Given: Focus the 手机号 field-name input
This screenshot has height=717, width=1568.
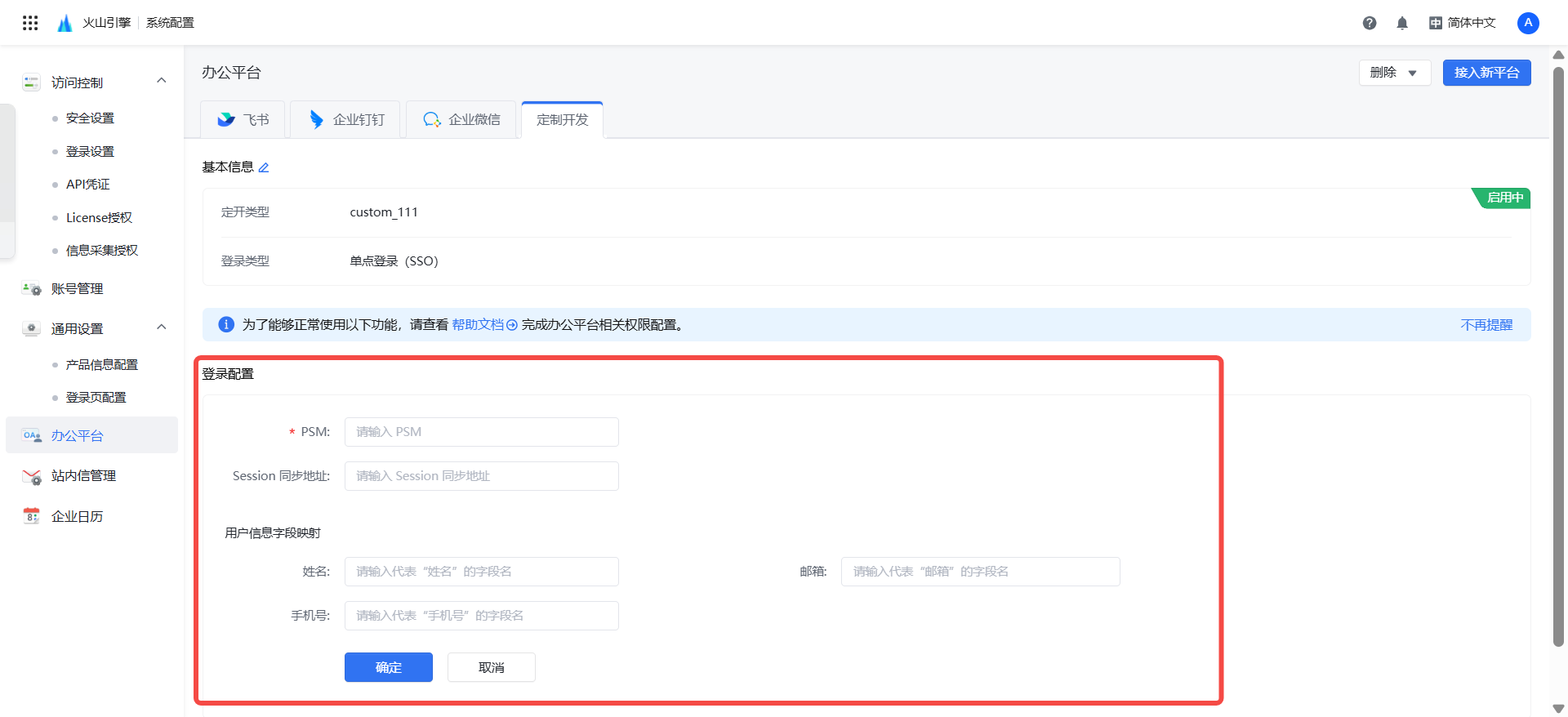Looking at the screenshot, I should click(x=482, y=616).
